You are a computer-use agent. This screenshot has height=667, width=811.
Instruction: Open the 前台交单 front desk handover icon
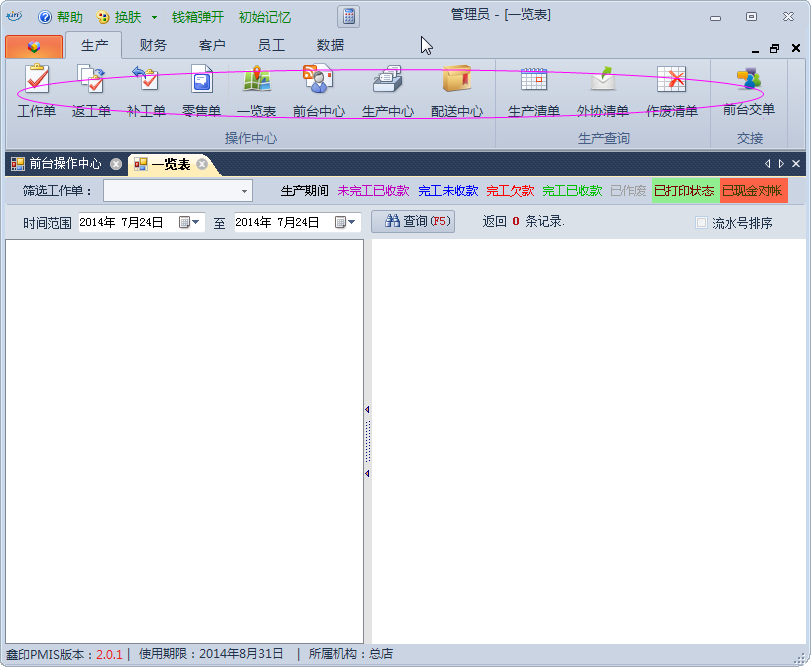pyautogui.click(x=749, y=91)
